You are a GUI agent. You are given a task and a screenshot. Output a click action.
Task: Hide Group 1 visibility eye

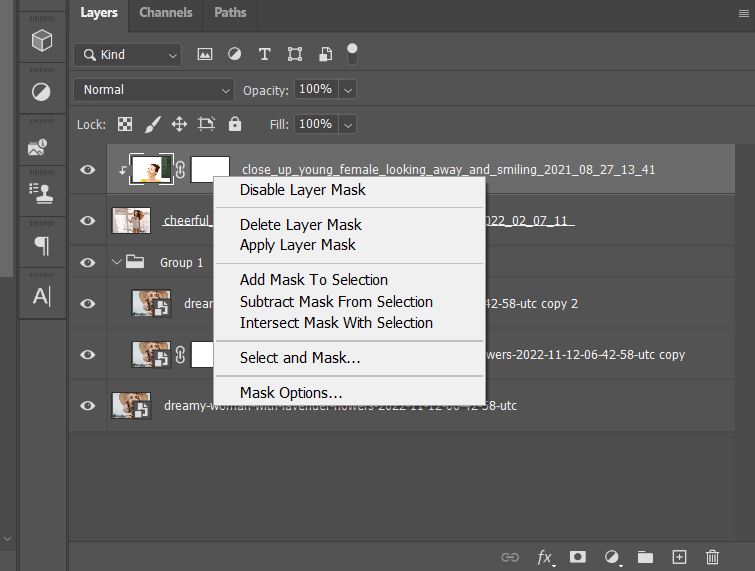[88, 262]
